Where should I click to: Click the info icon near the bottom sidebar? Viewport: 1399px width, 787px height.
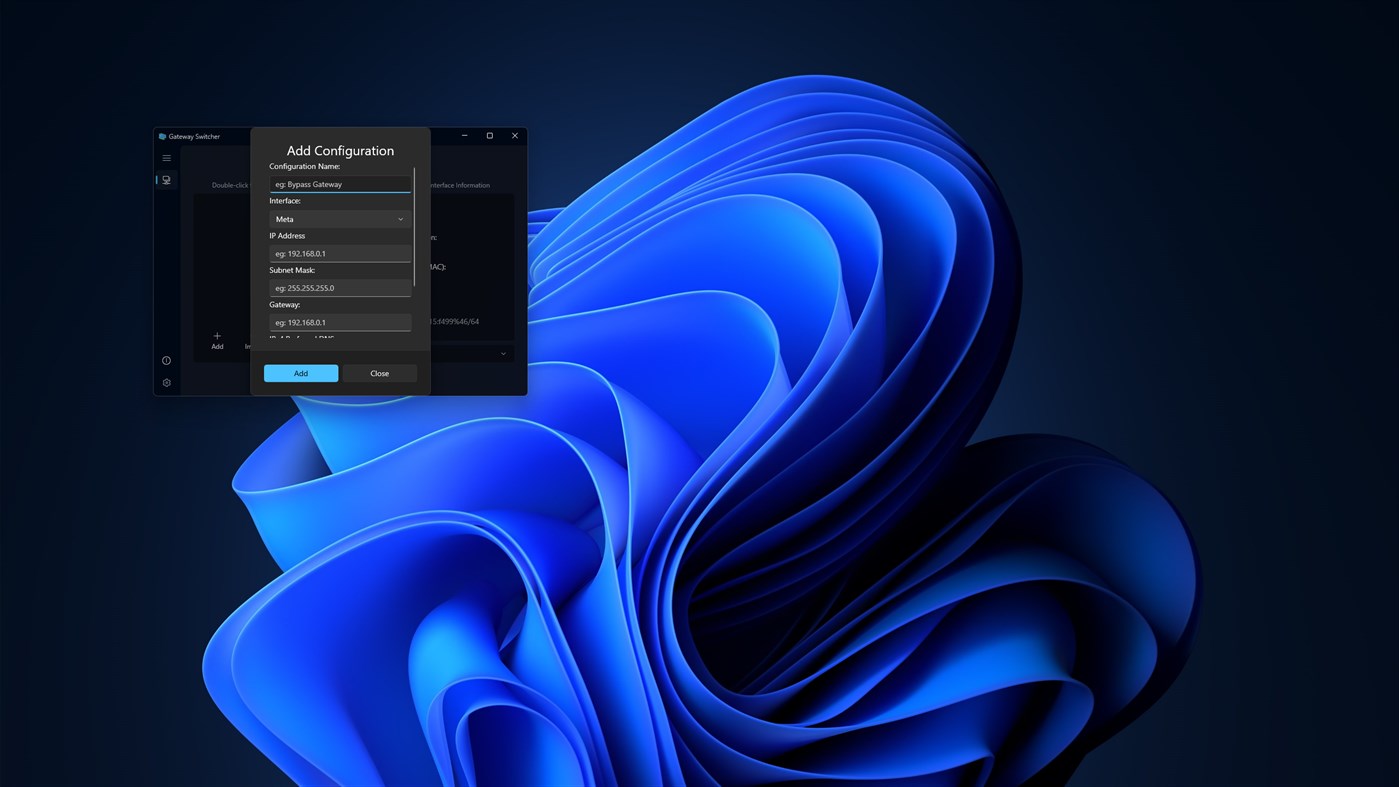click(x=165, y=360)
